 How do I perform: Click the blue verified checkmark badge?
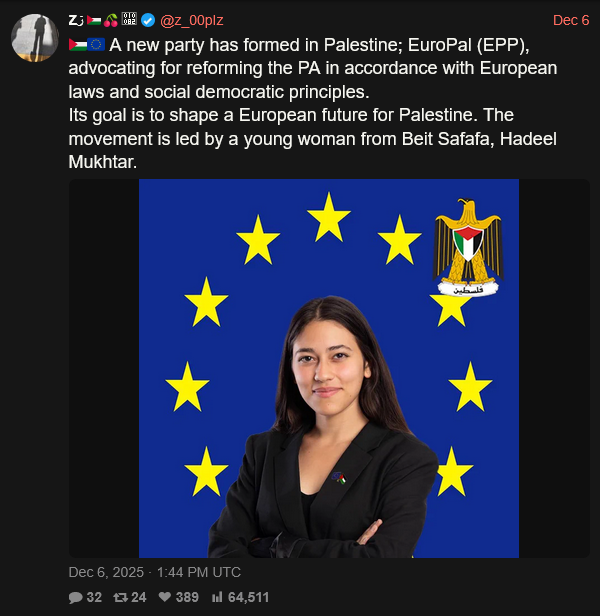pos(149,20)
